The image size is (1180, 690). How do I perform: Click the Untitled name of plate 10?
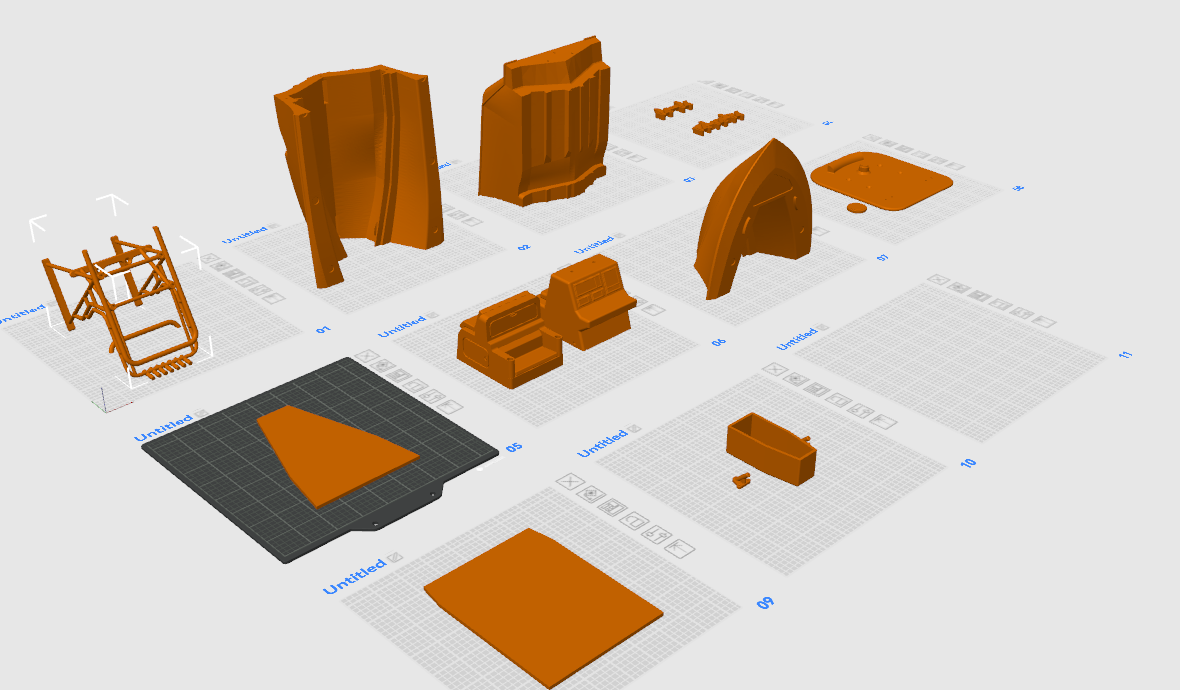[x=603, y=442]
